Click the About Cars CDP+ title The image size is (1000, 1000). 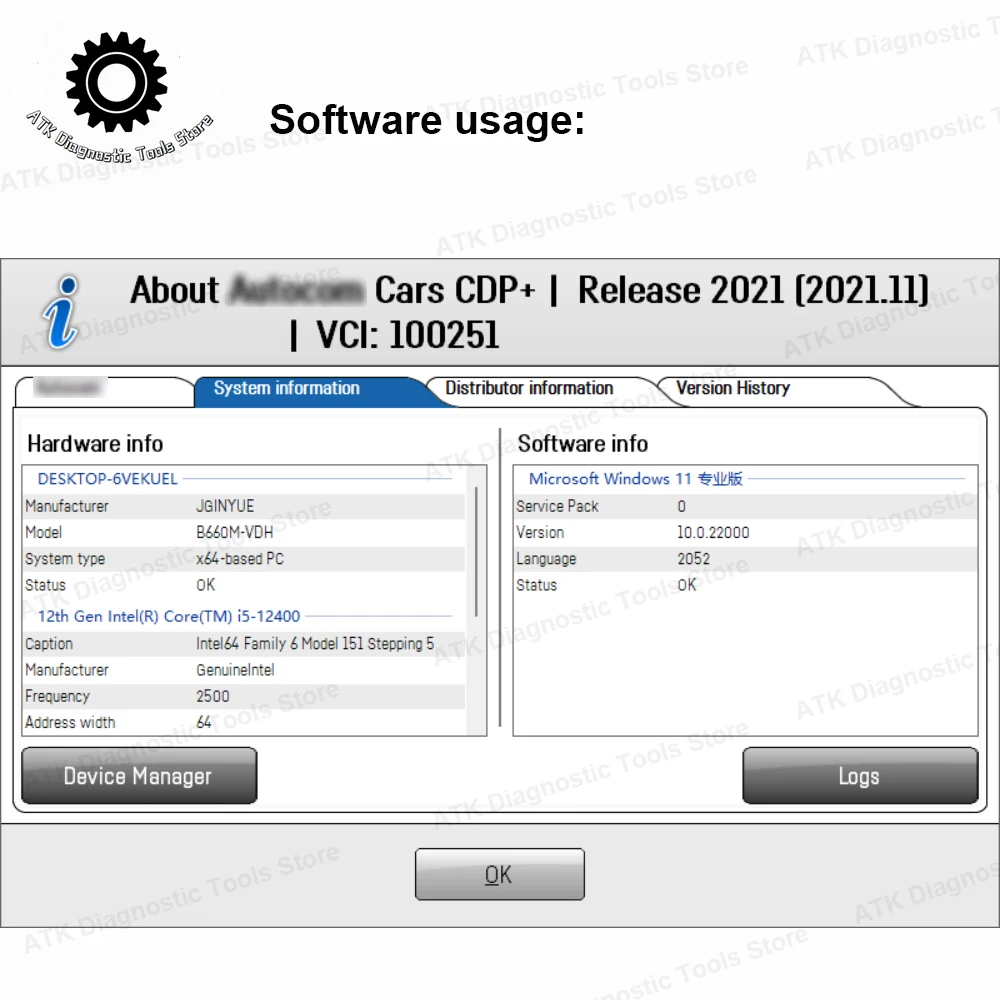[x=529, y=312]
